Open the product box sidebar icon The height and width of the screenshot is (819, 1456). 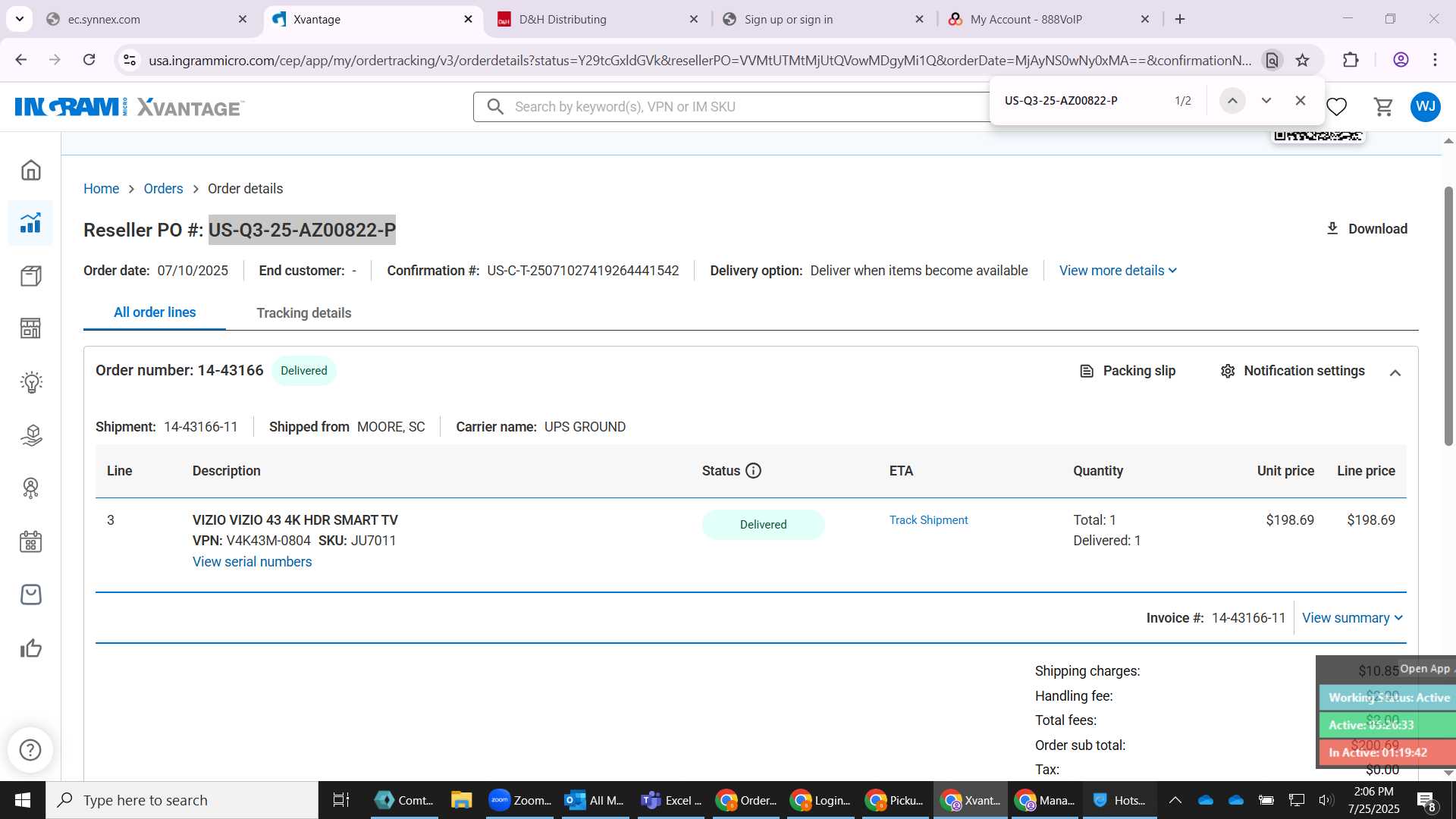[31, 276]
